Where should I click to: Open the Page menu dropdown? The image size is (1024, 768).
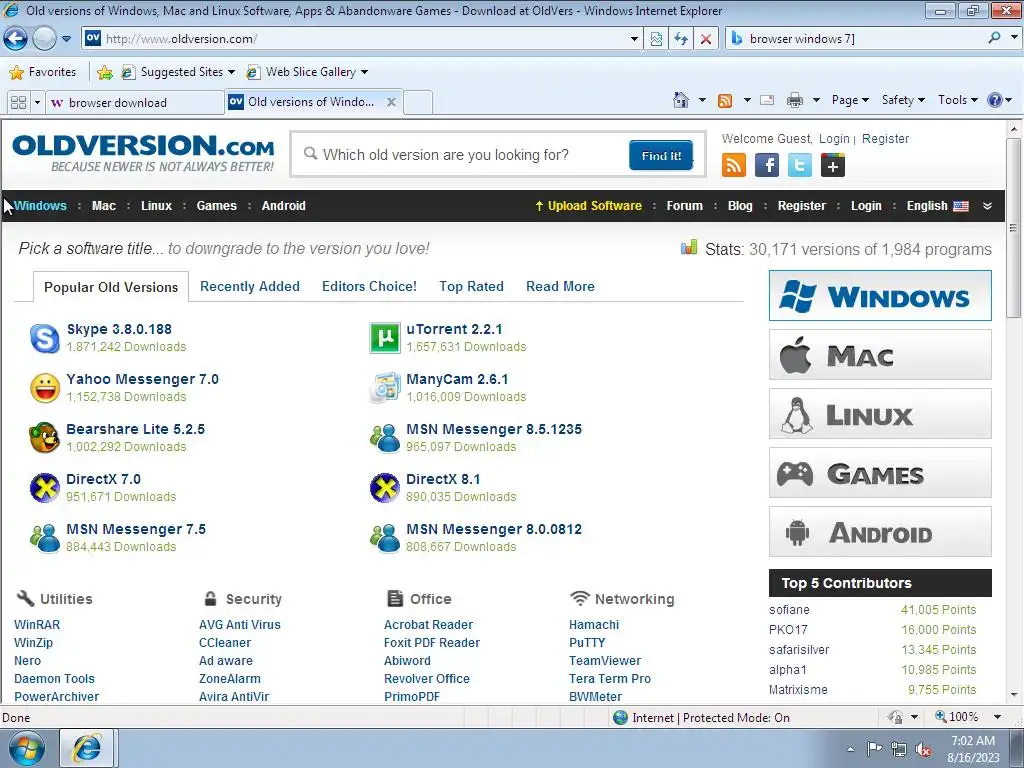coord(850,100)
